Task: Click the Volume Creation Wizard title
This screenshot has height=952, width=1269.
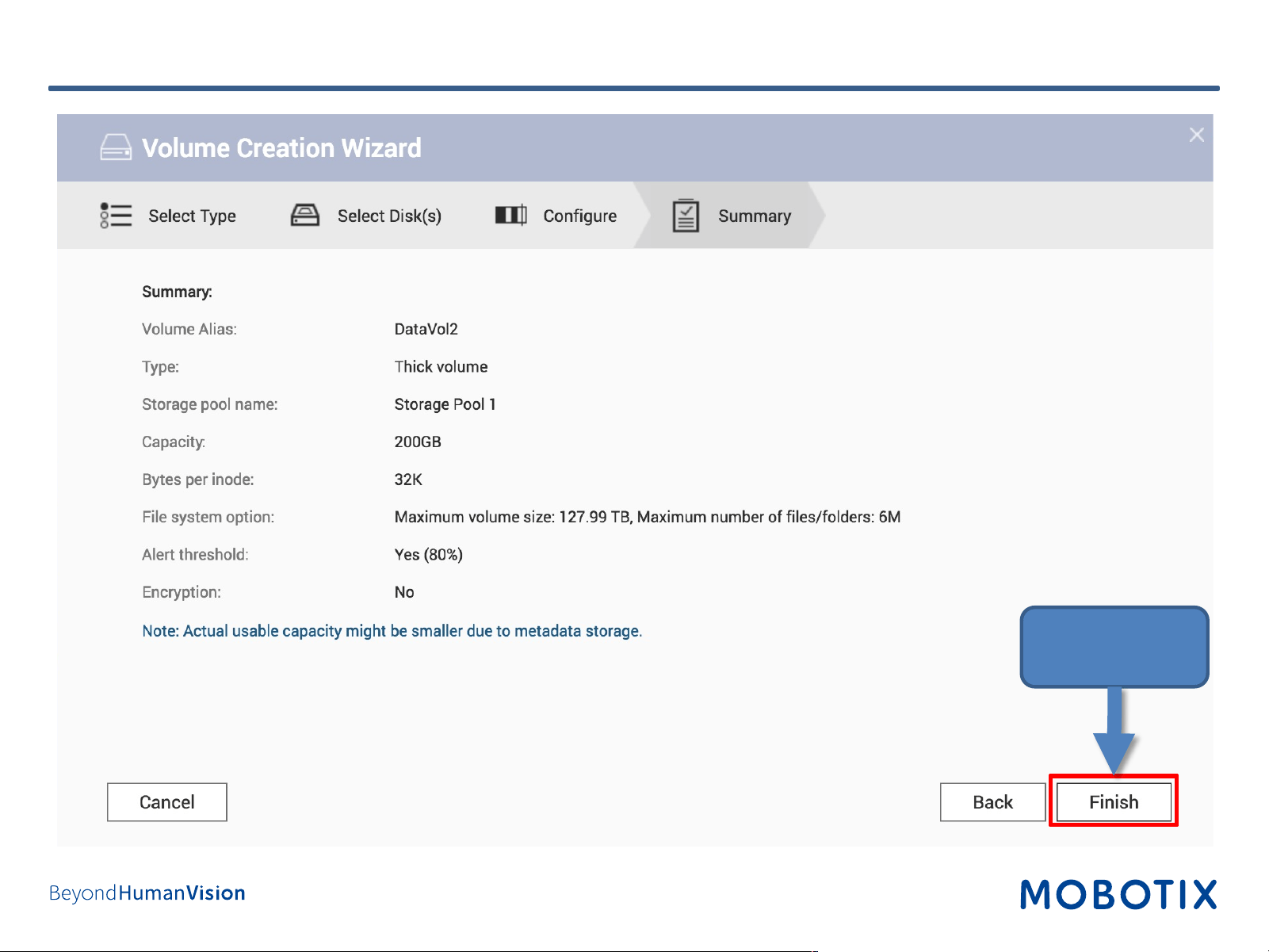Action: [281, 147]
